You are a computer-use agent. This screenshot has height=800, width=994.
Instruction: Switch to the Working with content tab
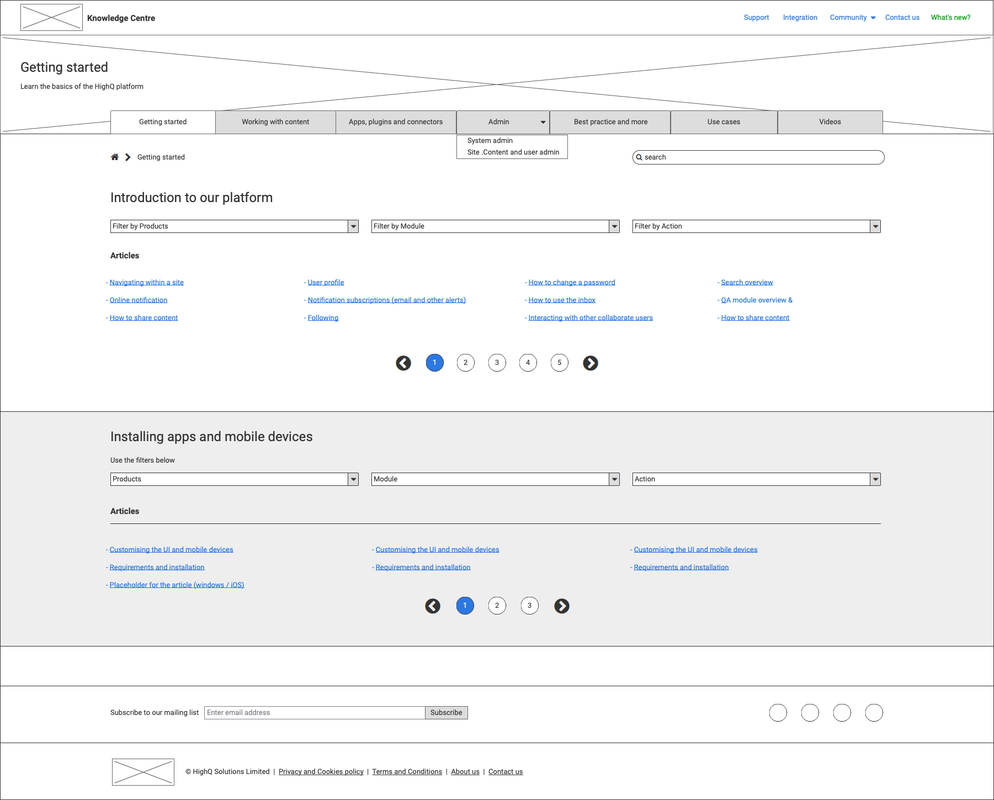275,122
